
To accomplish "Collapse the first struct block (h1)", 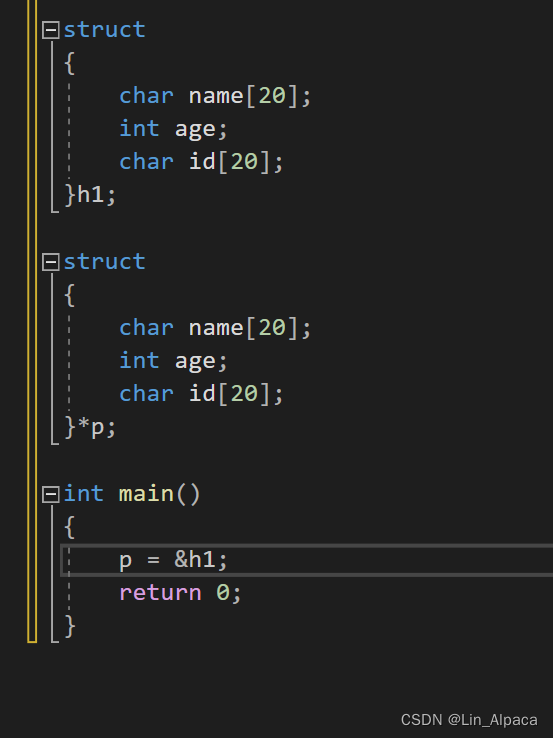I will [50, 30].
